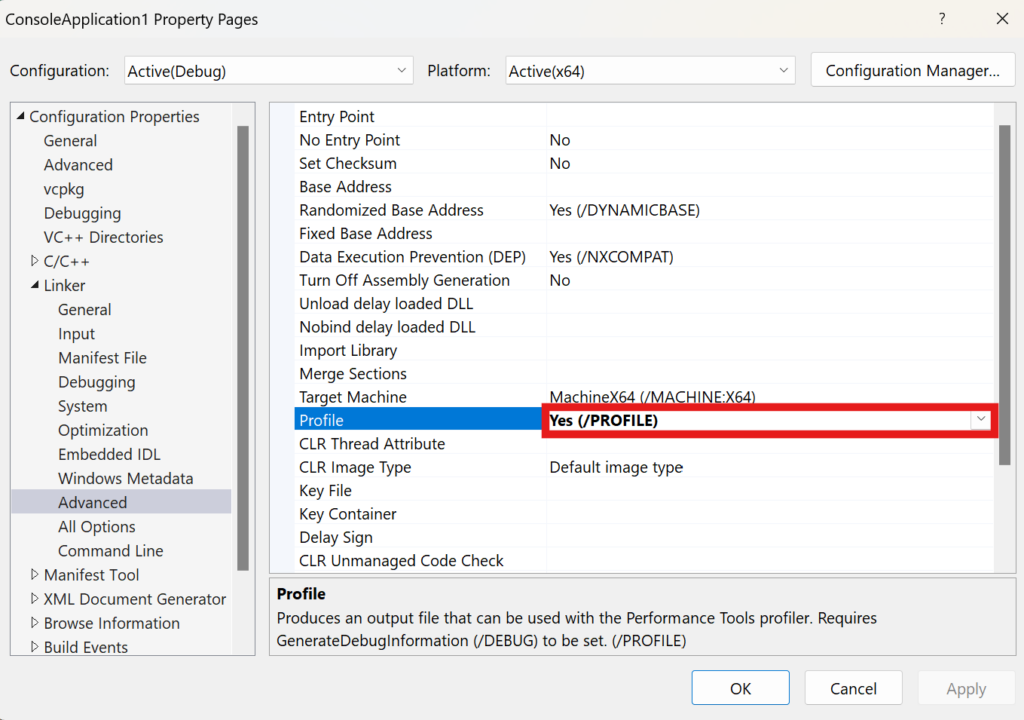
Task: Open the Platform dropdown
Action: pos(783,70)
